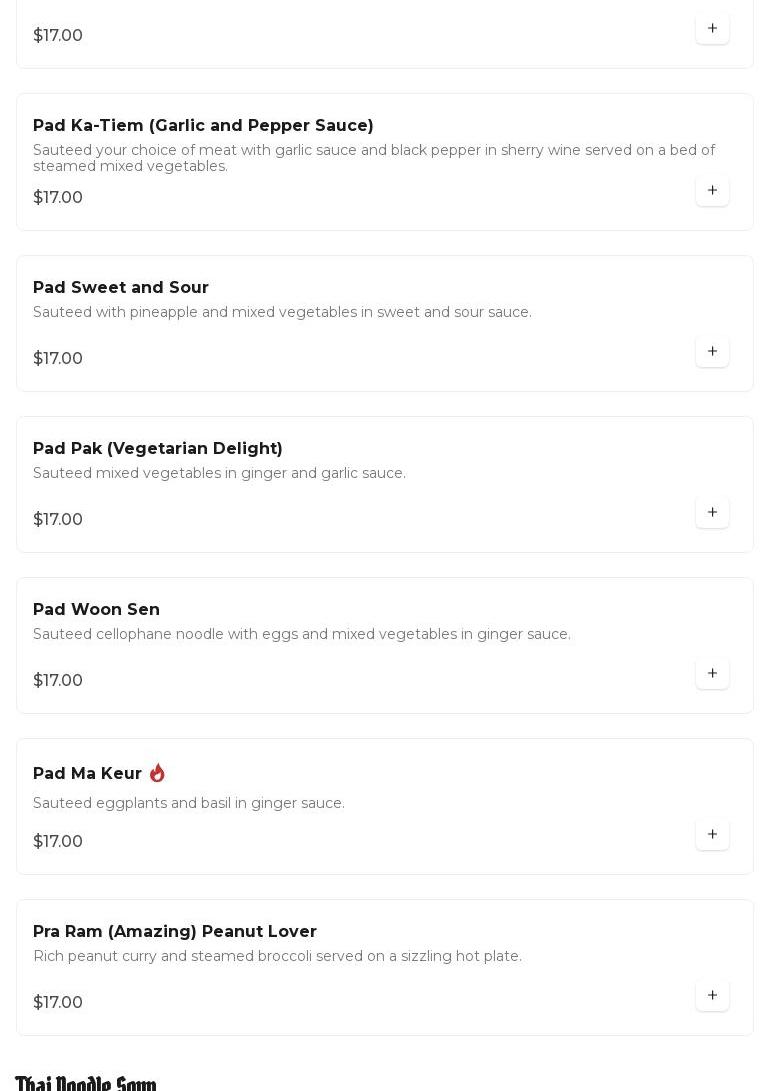Click the spicy flame icon beside Pad Ma Keur
The image size is (770, 1091).
click(x=157, y=773)
